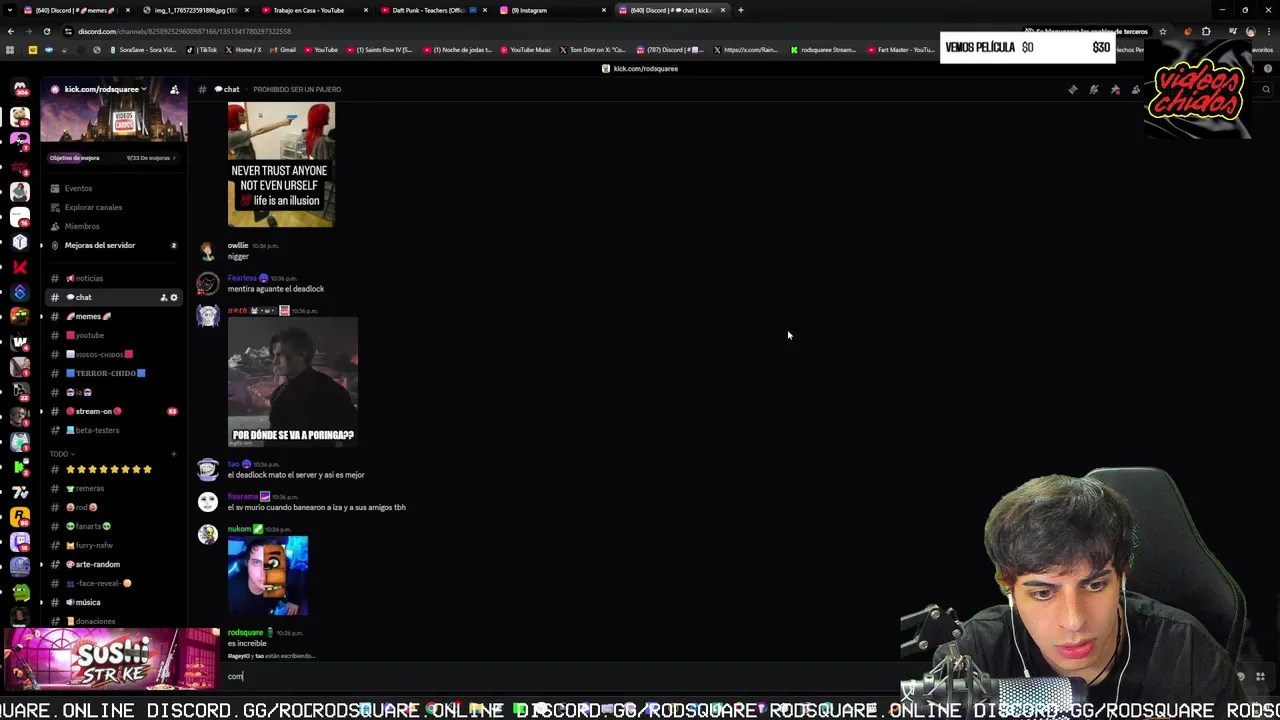Collapse the TODO category
Image resolution: width=1280 pixels, height=720 pixels.
[x=60, y=454]
